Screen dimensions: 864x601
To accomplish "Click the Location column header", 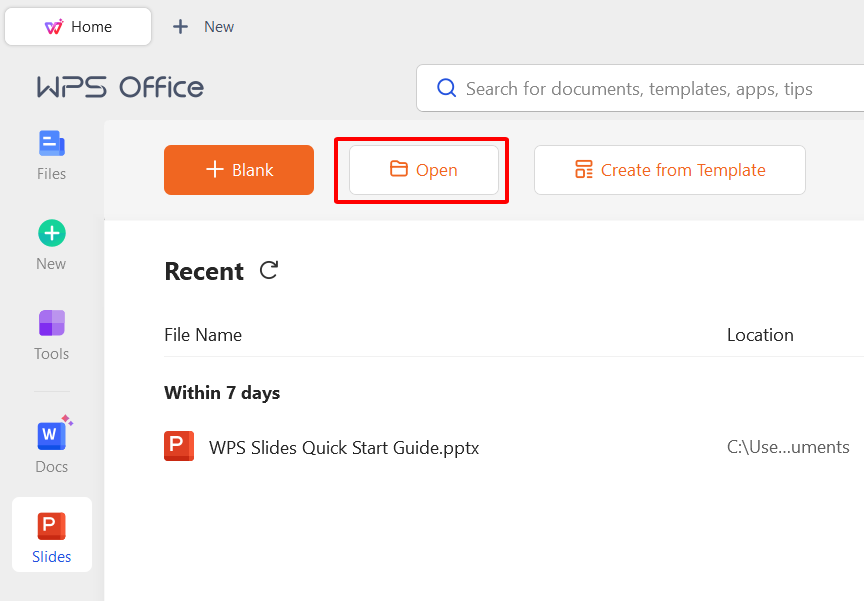I will [x=760, y=335].
